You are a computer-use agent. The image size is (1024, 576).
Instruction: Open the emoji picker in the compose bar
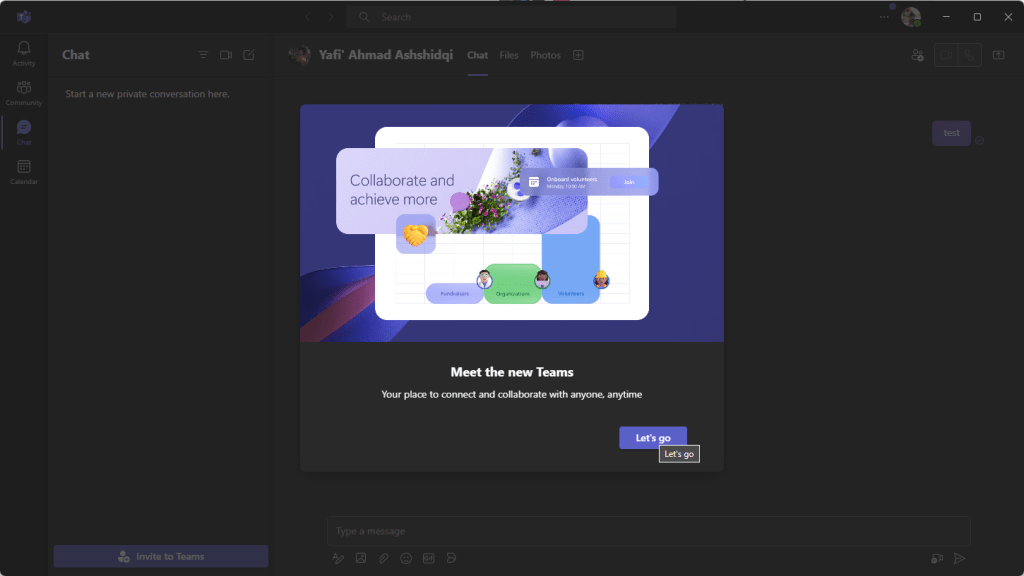(406, 558)
